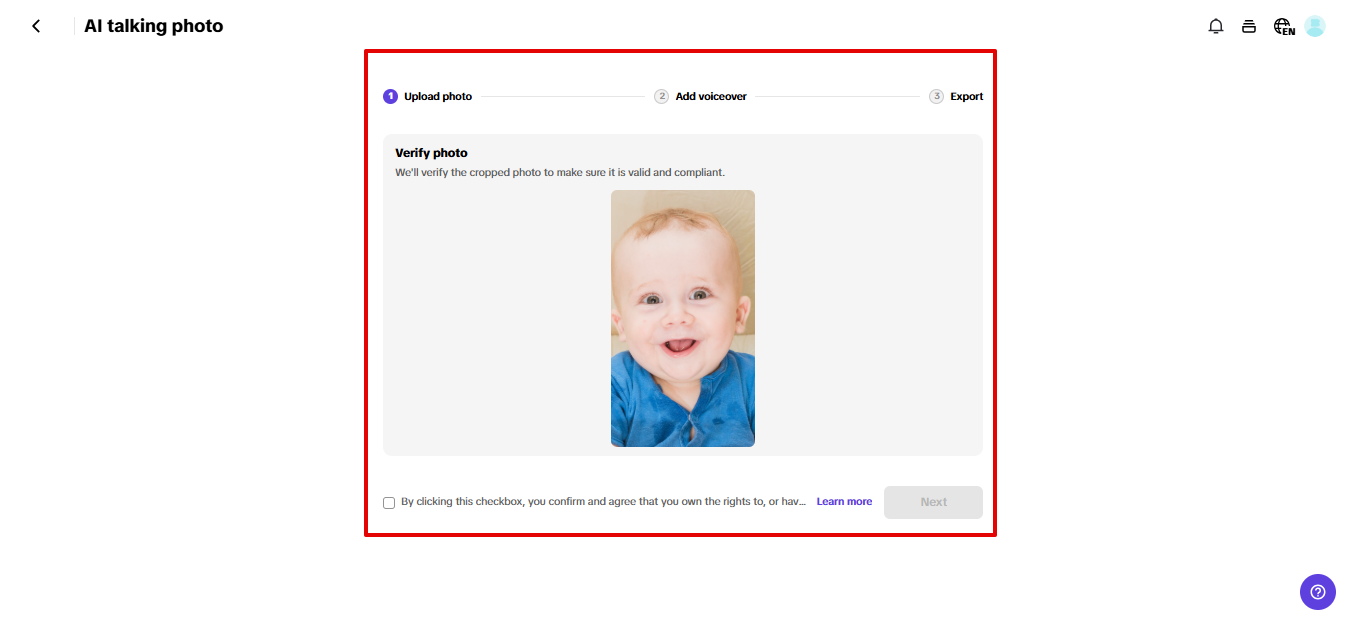
Task: Select the Upload photo step label
Action: pos(438,97)
